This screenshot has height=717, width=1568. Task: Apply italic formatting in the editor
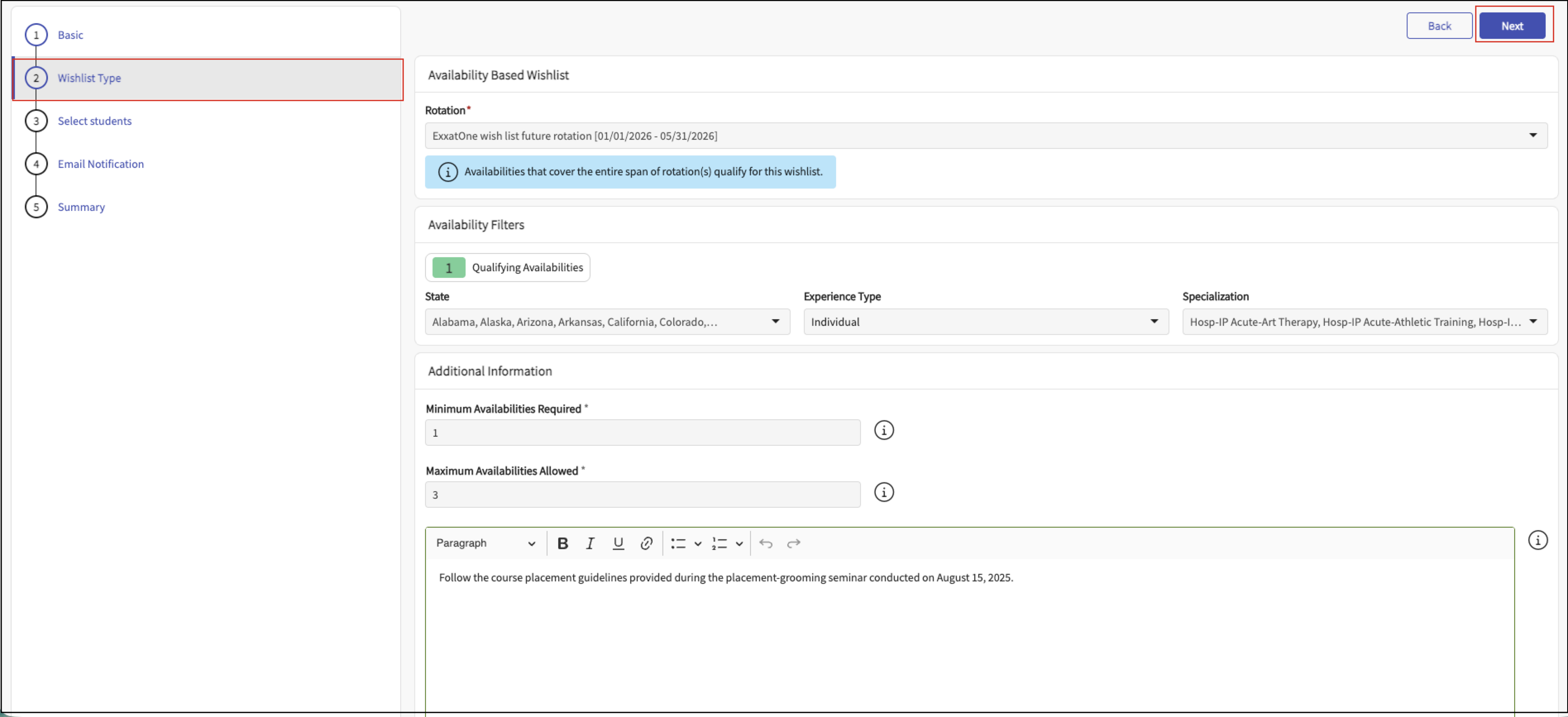click(590, 543)
